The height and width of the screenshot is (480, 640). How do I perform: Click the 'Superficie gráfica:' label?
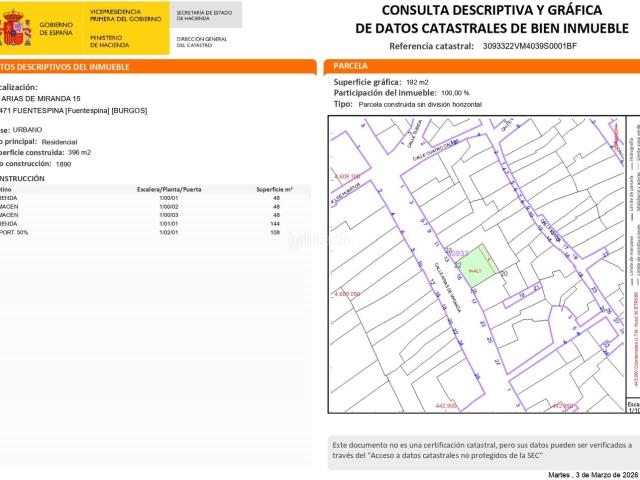[x=367, y=82]
